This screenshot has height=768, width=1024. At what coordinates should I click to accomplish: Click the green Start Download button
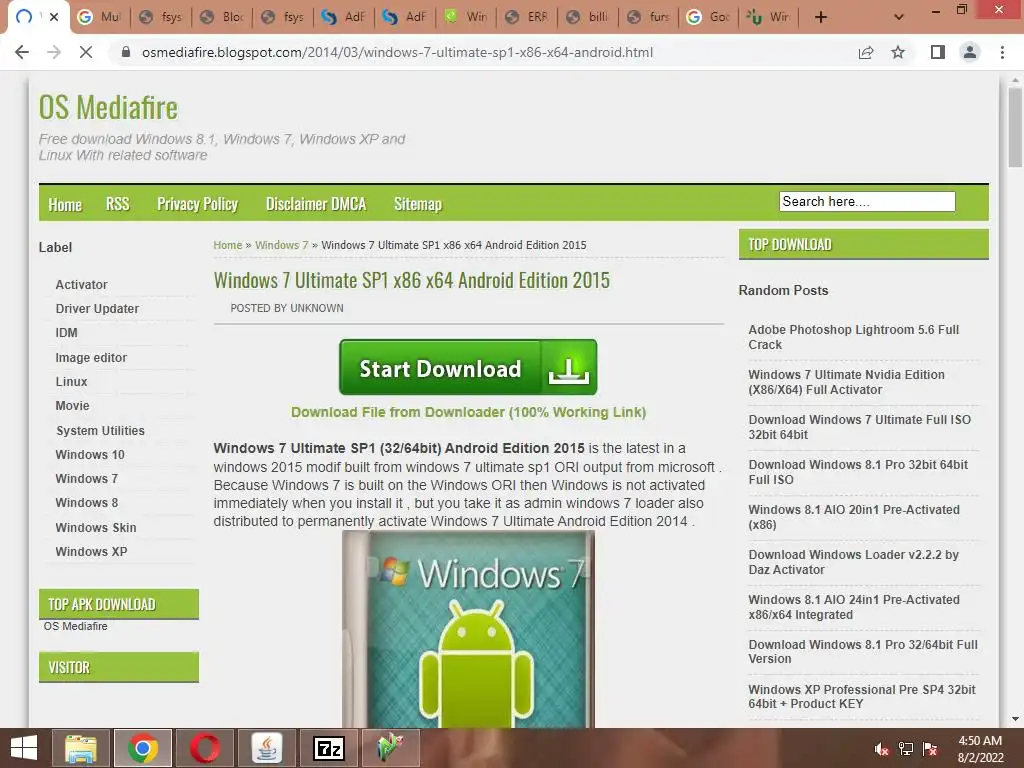tap(468, 367)
